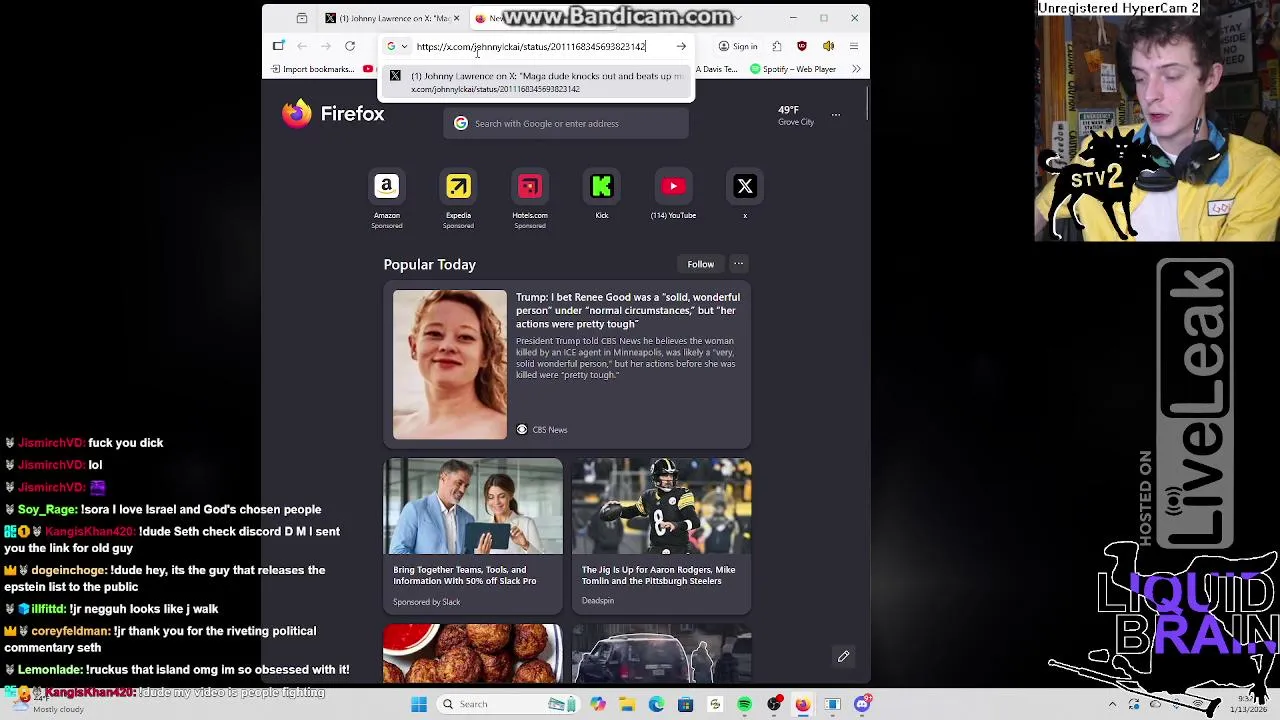The height and width of the screenshot is (720, 1280).
Task: Click the Mostly cloudy taskbar weather widget
Action: [x=48, y=704]
